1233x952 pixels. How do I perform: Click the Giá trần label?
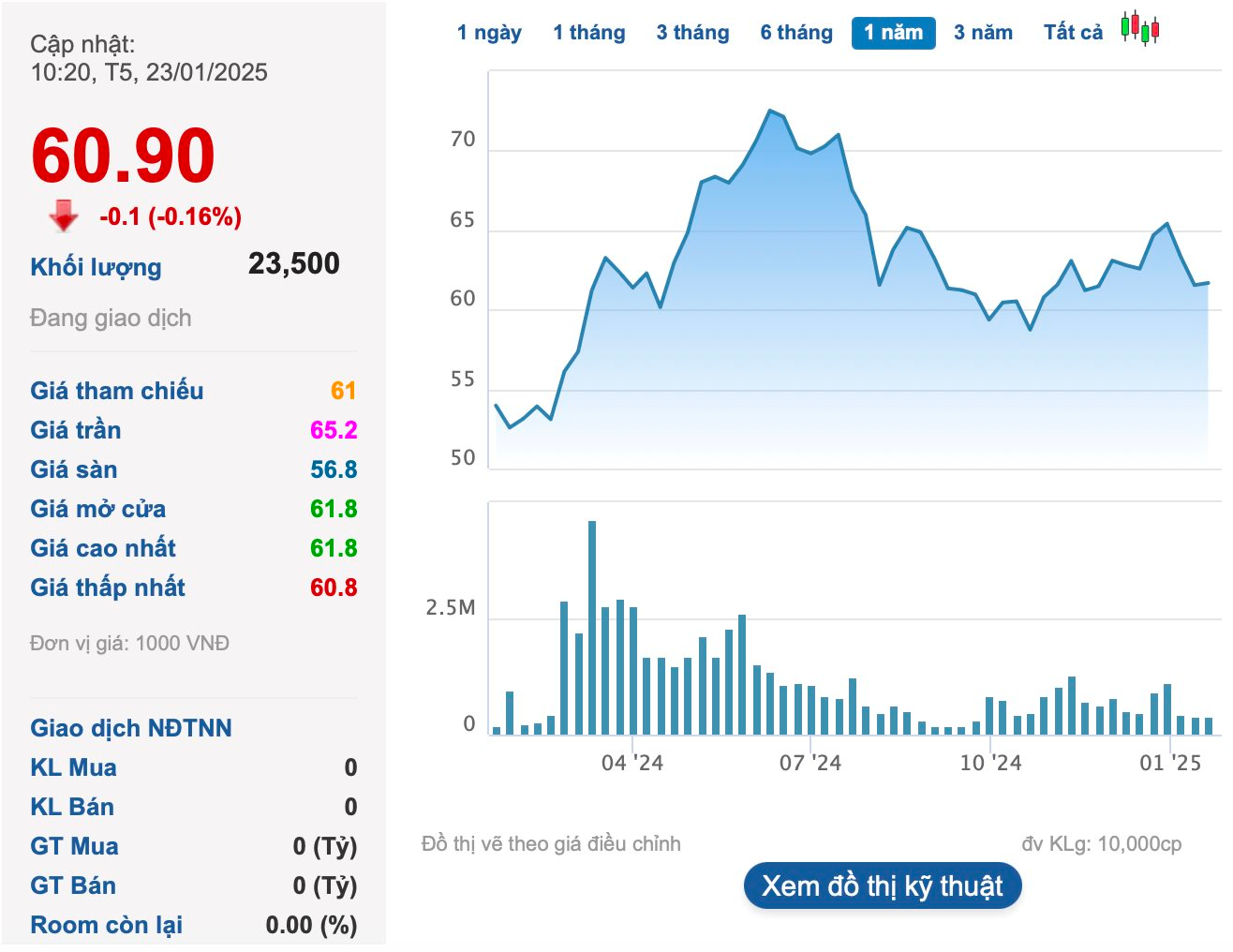pyautogui.click(x=75, y=430)
